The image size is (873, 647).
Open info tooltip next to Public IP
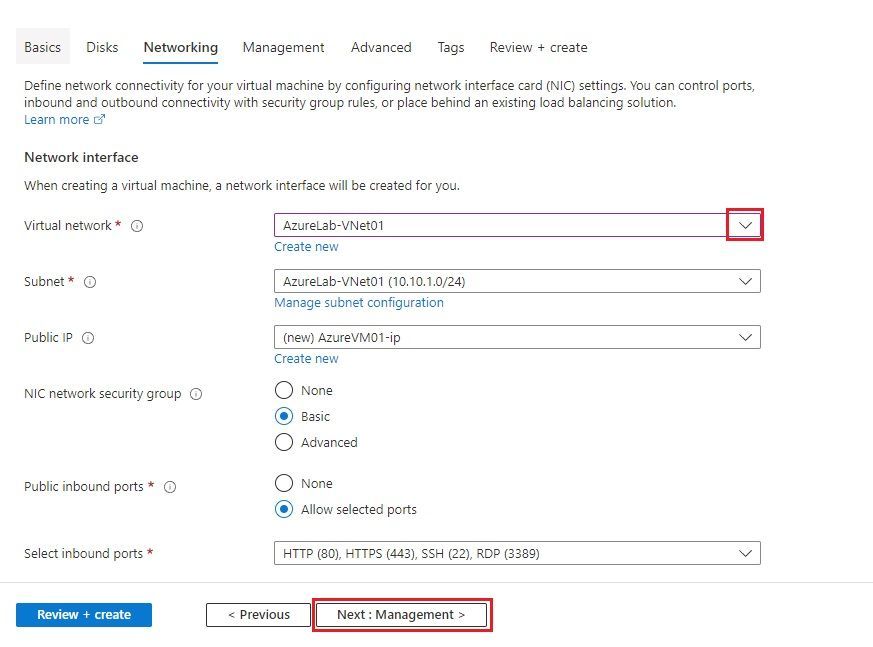coord(88,338)
